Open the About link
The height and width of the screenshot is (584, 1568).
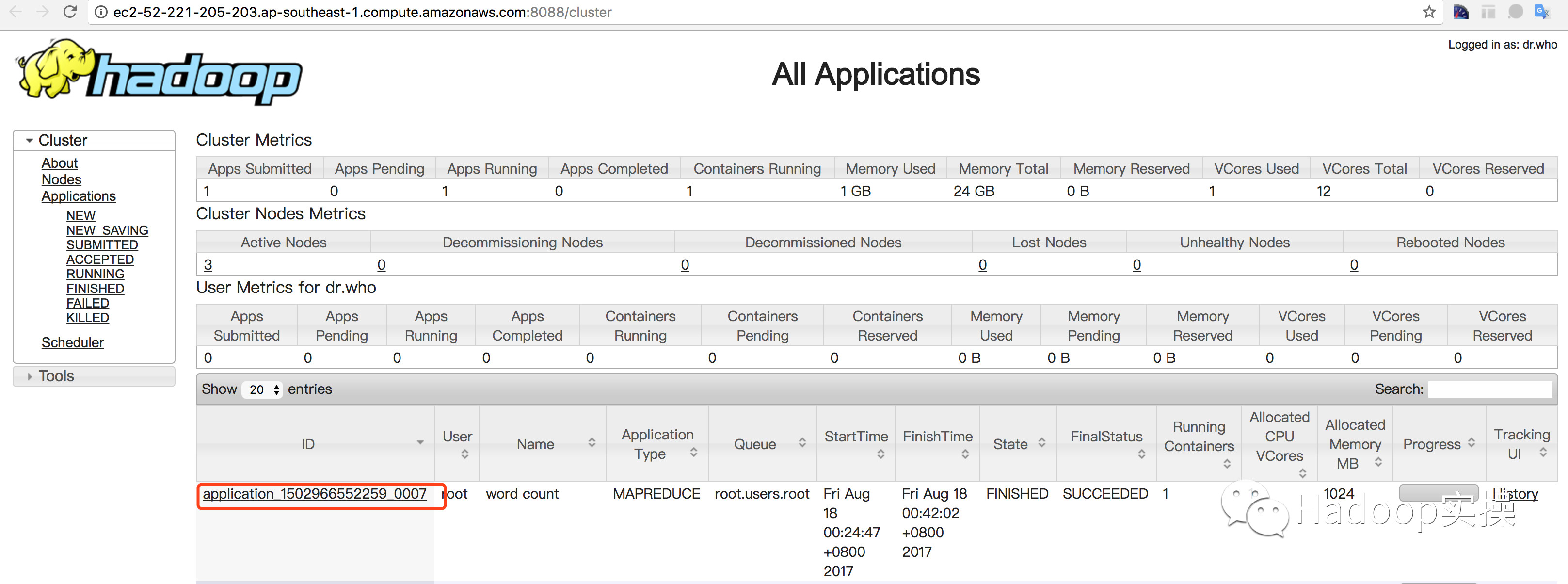[60, 163]
